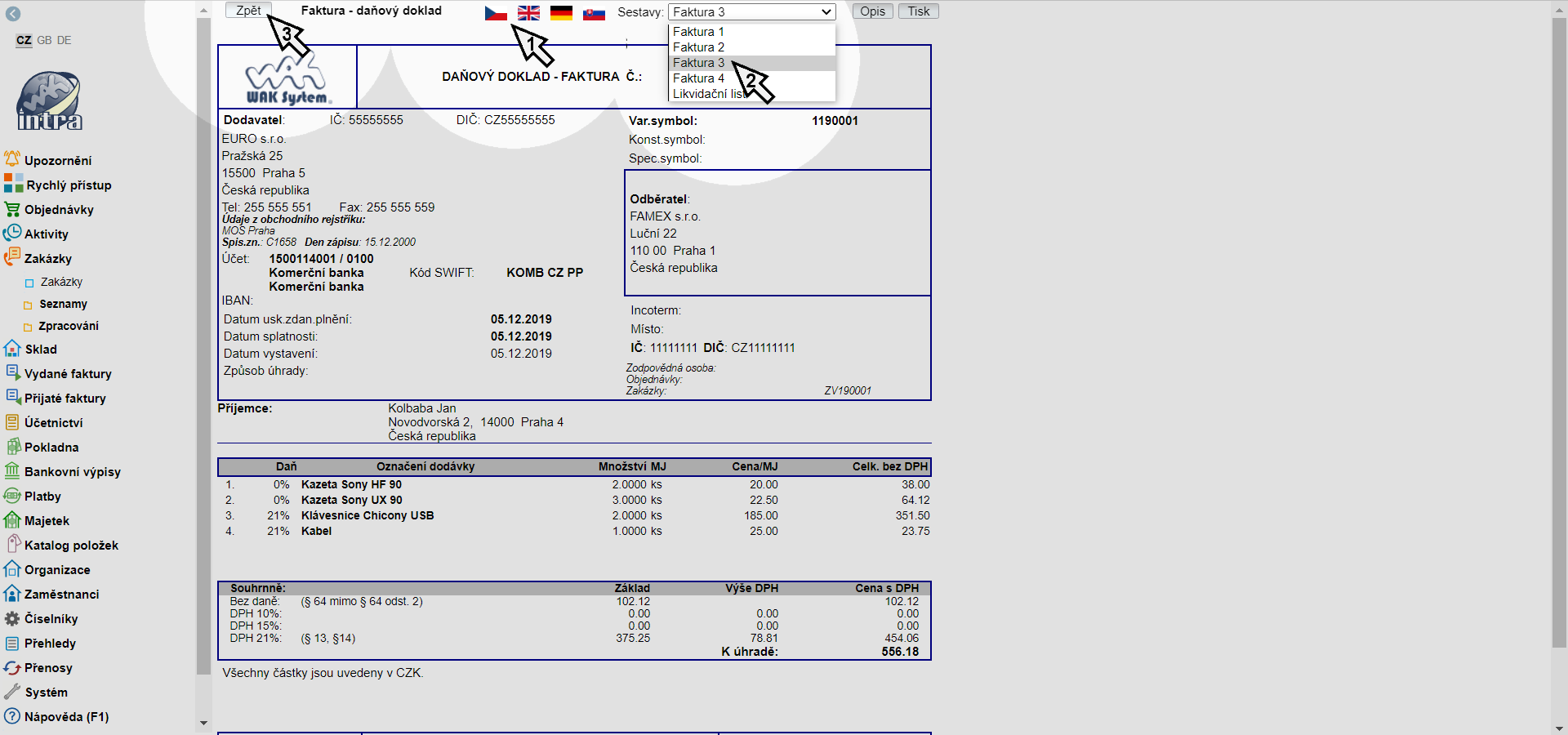Viewport: 1568px width, 735px height.
Task: Click the Katalog položek tag icon
Action: (x=13, y=543)
